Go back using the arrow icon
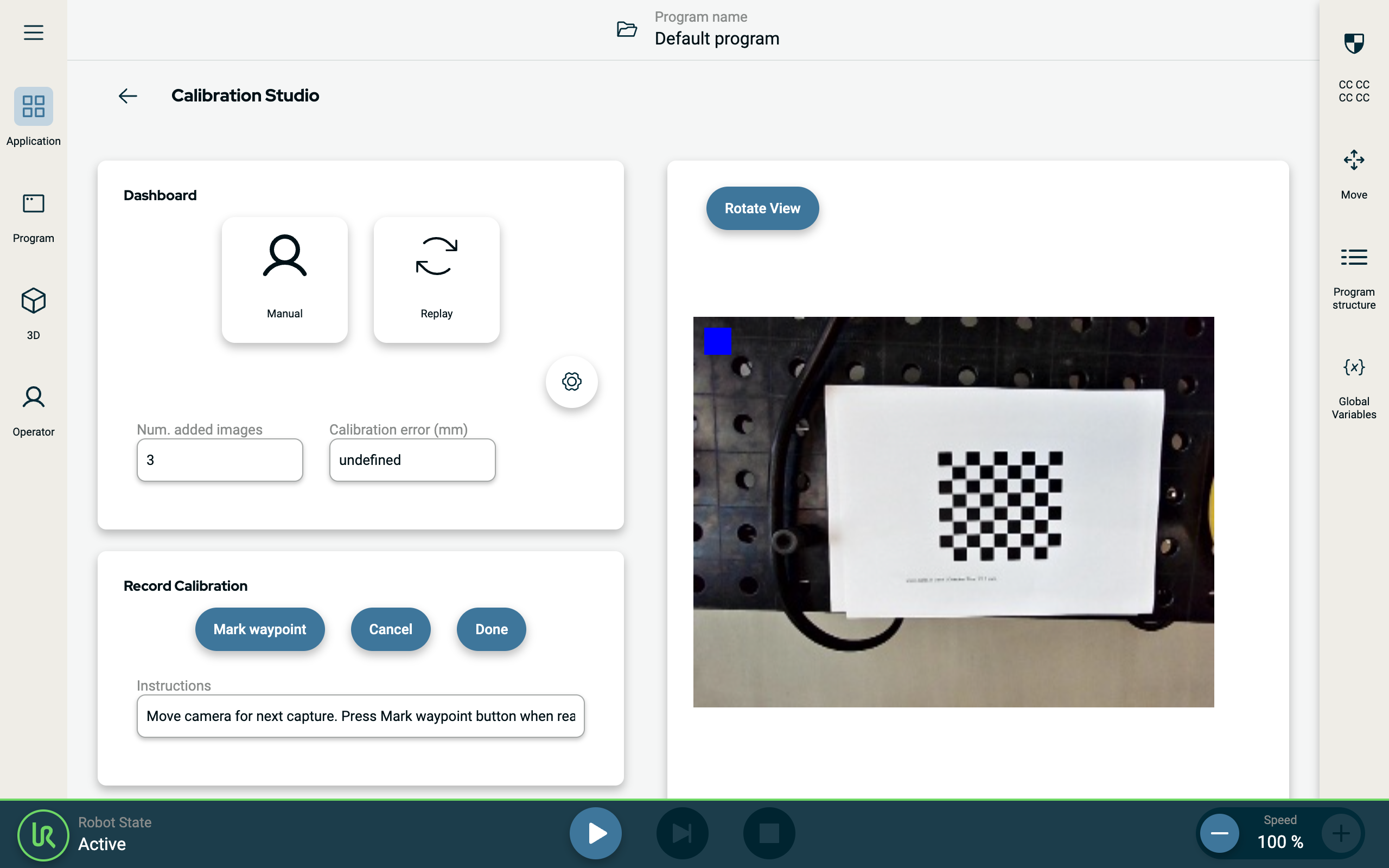 (128, 96)
